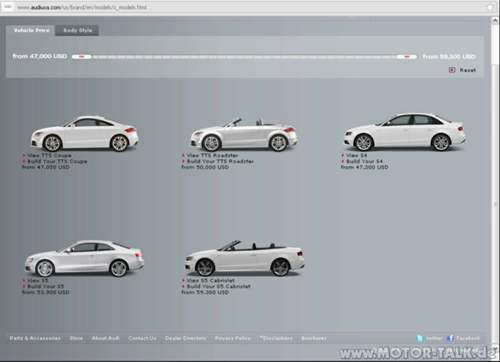Image resolution: width=500 pixels, height=362 pixels.
Task: Select the S4 sedan car image
Action: (x=404, y=132)
